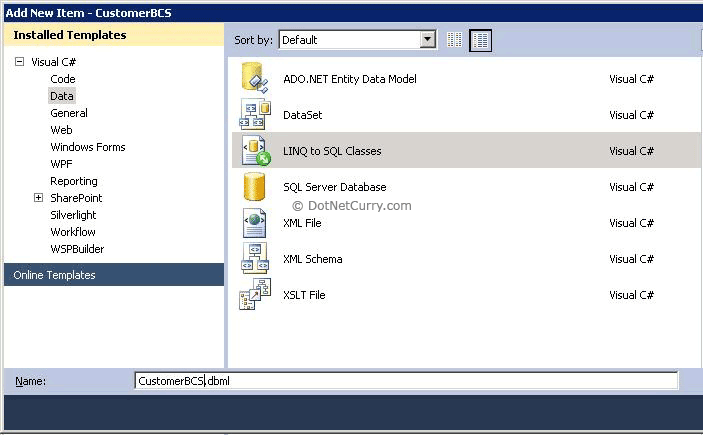Select the Silverlight category
The width and height of the screenshot is (703, 435).
(x=75, y=215)
